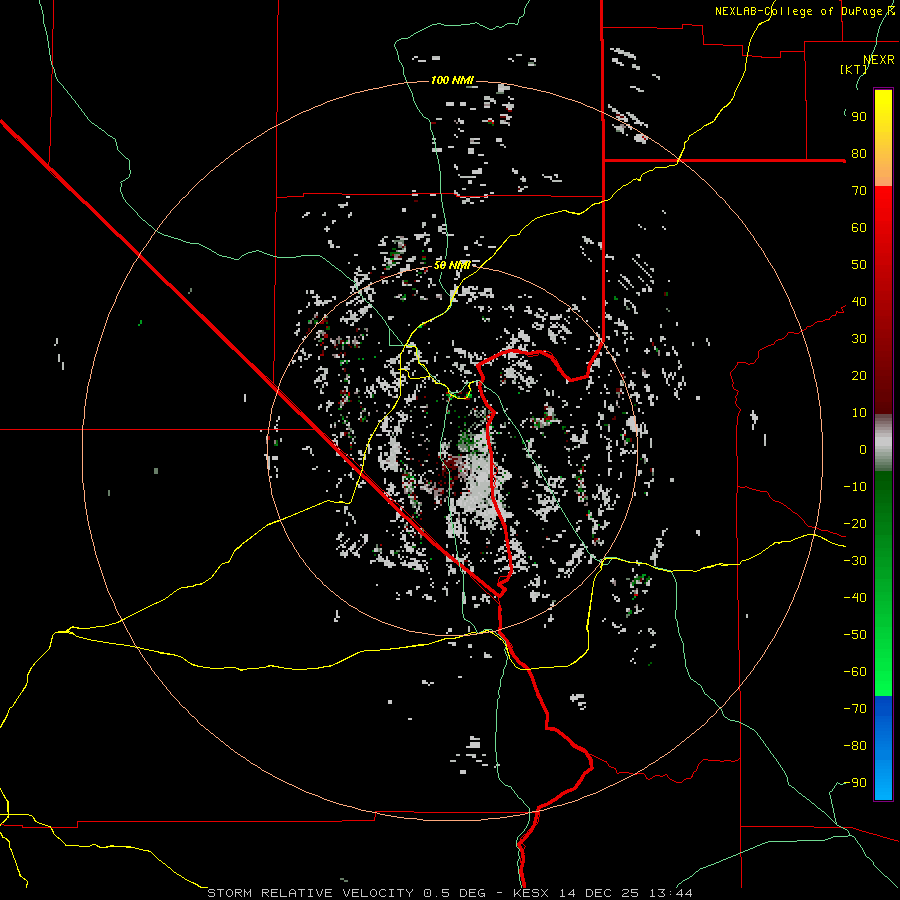
Task: Click the 0 value on the velocity scale
Action: [863, 450]
